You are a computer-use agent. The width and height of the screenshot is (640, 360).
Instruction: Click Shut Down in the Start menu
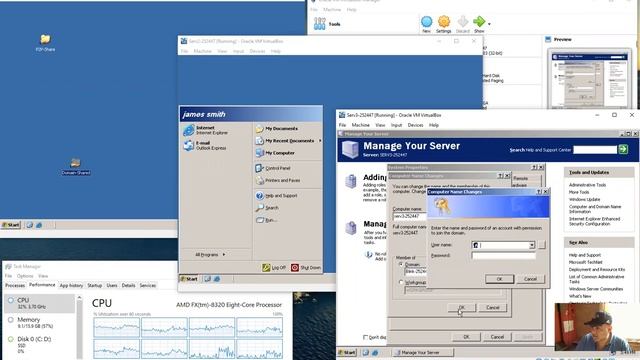(x=306, y=268)
